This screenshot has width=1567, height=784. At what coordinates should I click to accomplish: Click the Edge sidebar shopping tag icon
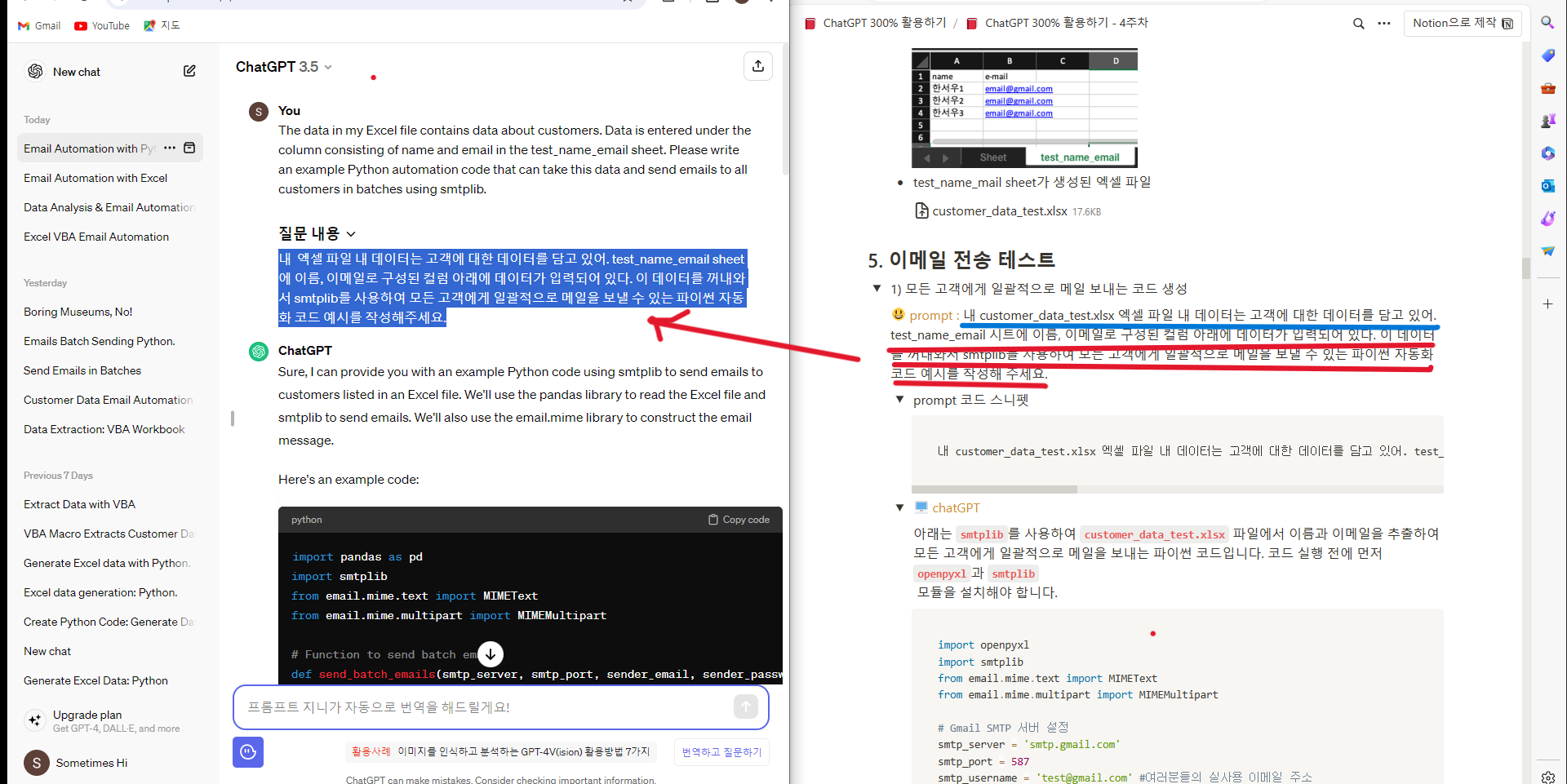click(1547, 55)
